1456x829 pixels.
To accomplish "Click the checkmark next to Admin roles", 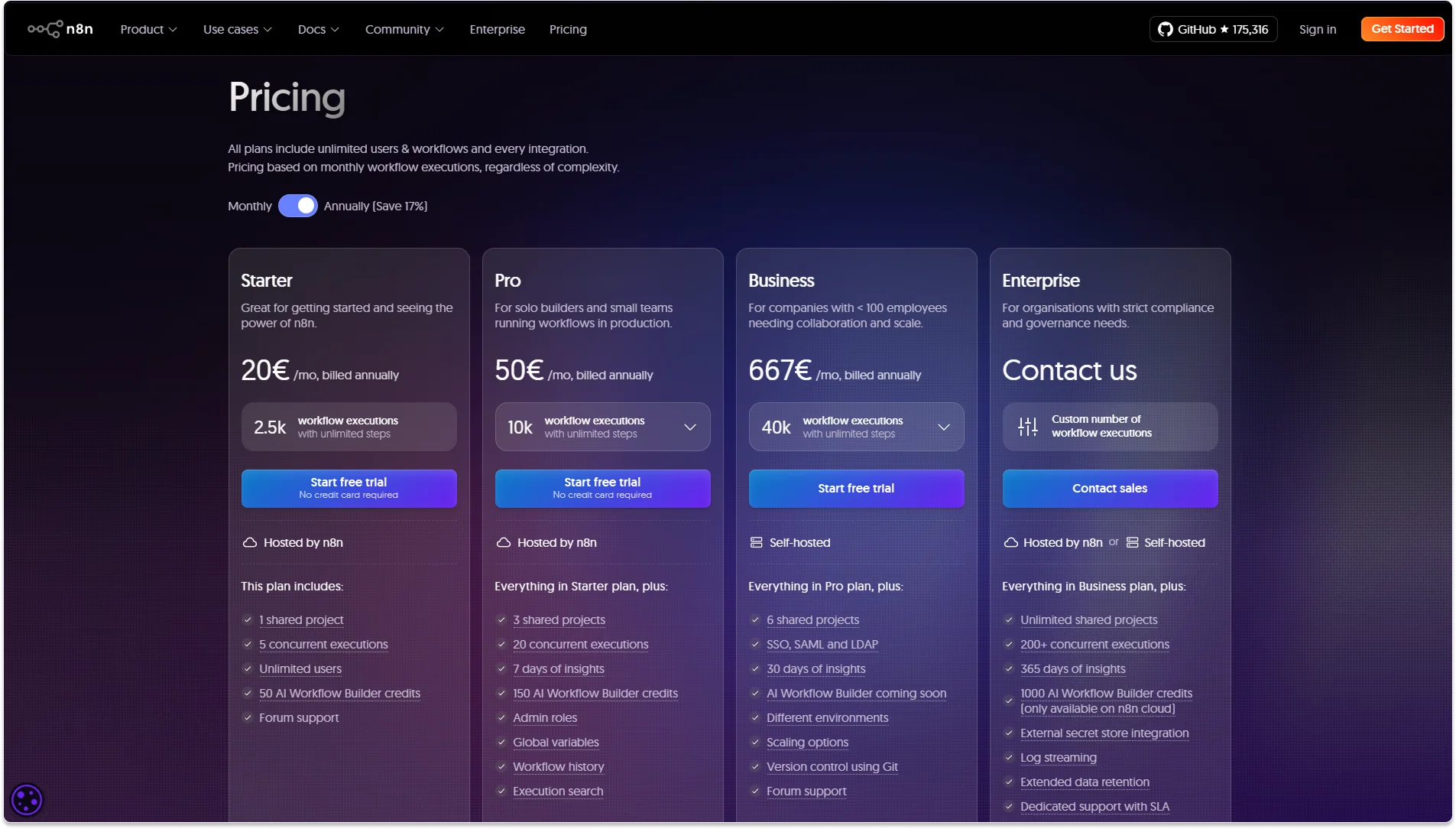I will tap(501, 717).
